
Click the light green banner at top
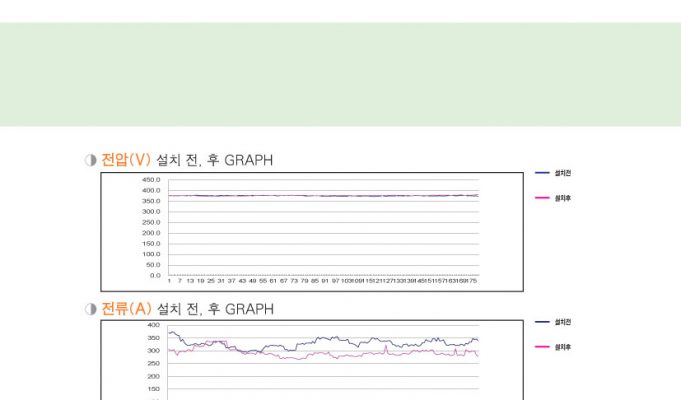[340, 75]
